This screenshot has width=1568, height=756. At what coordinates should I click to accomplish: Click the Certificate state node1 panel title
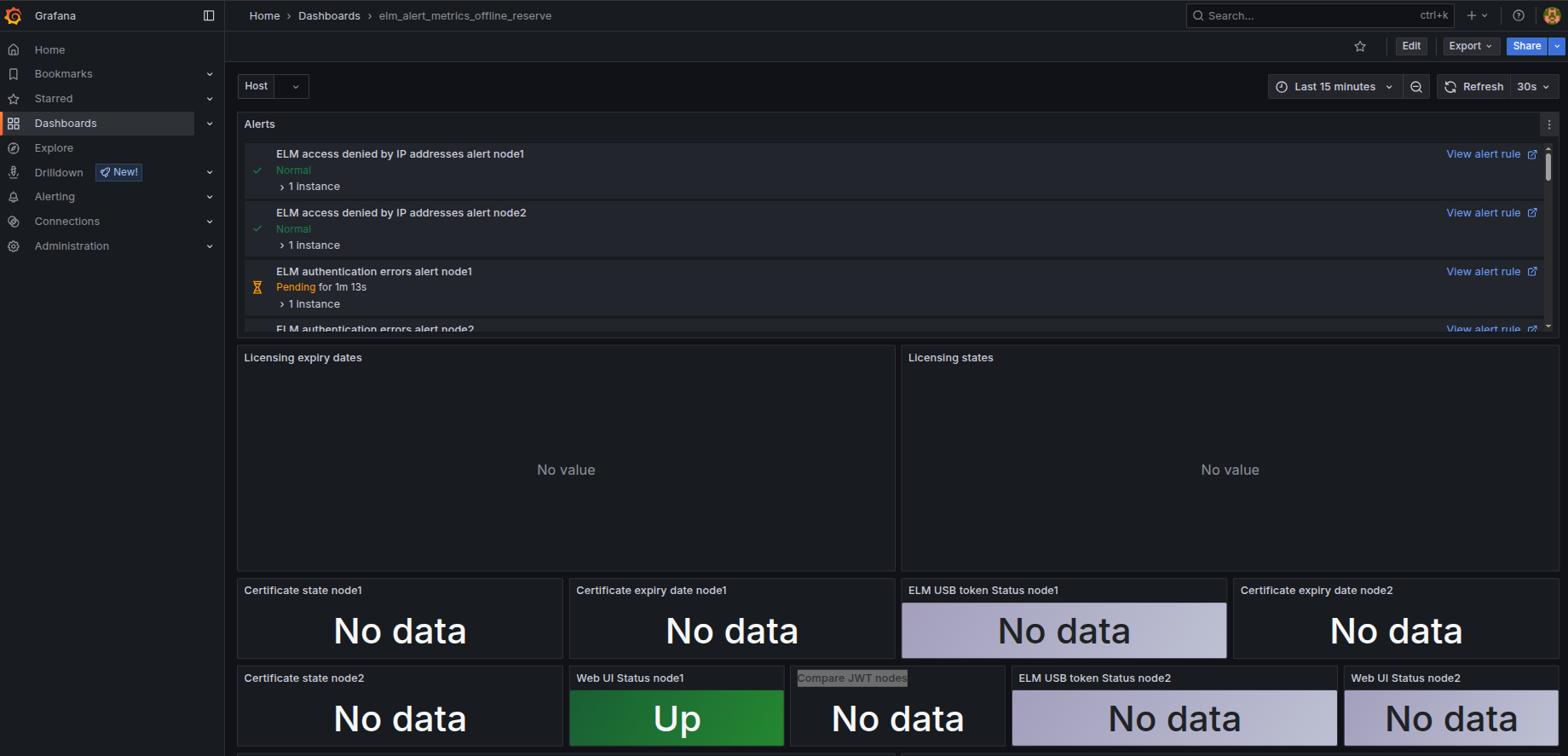303,591
